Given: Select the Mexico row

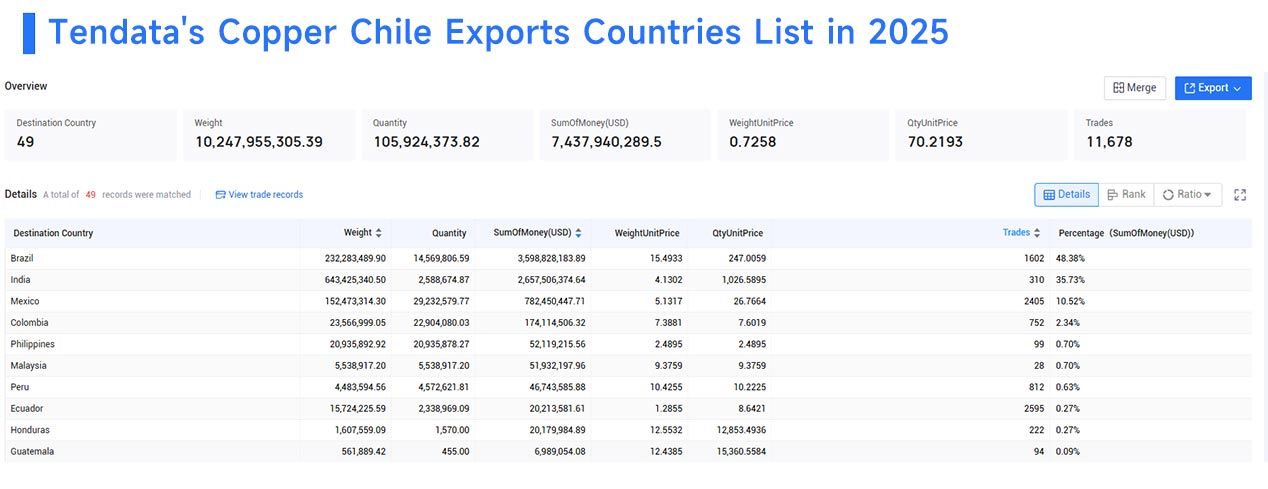Looking at the screenshot, I should 628,301.
